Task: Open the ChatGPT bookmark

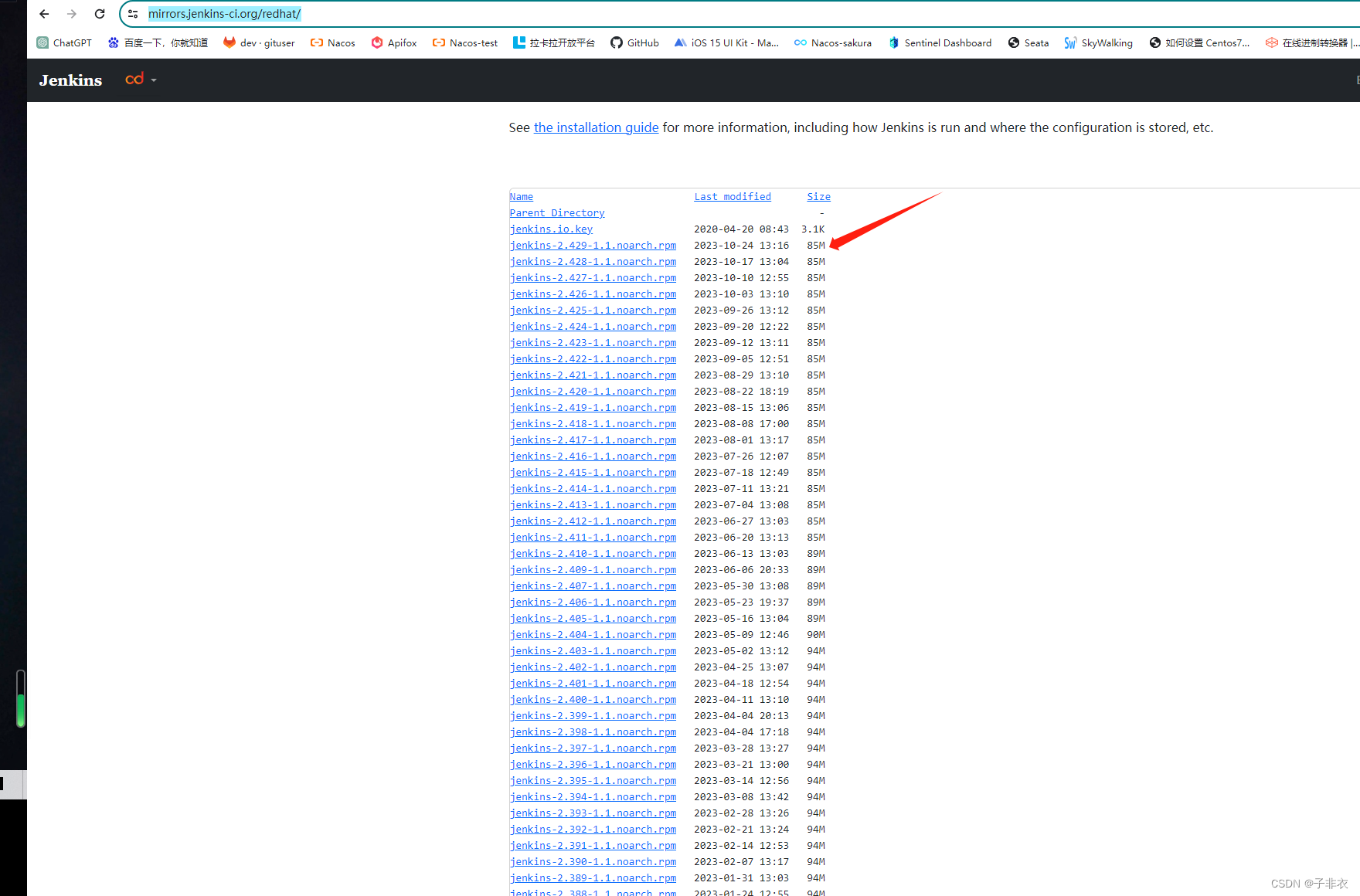Action: coord(64,43)
